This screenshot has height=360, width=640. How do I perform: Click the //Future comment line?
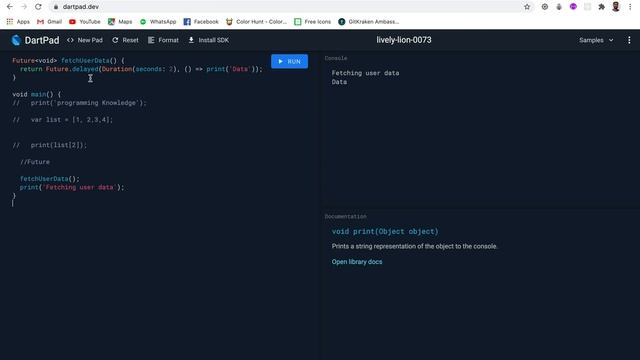35,162
